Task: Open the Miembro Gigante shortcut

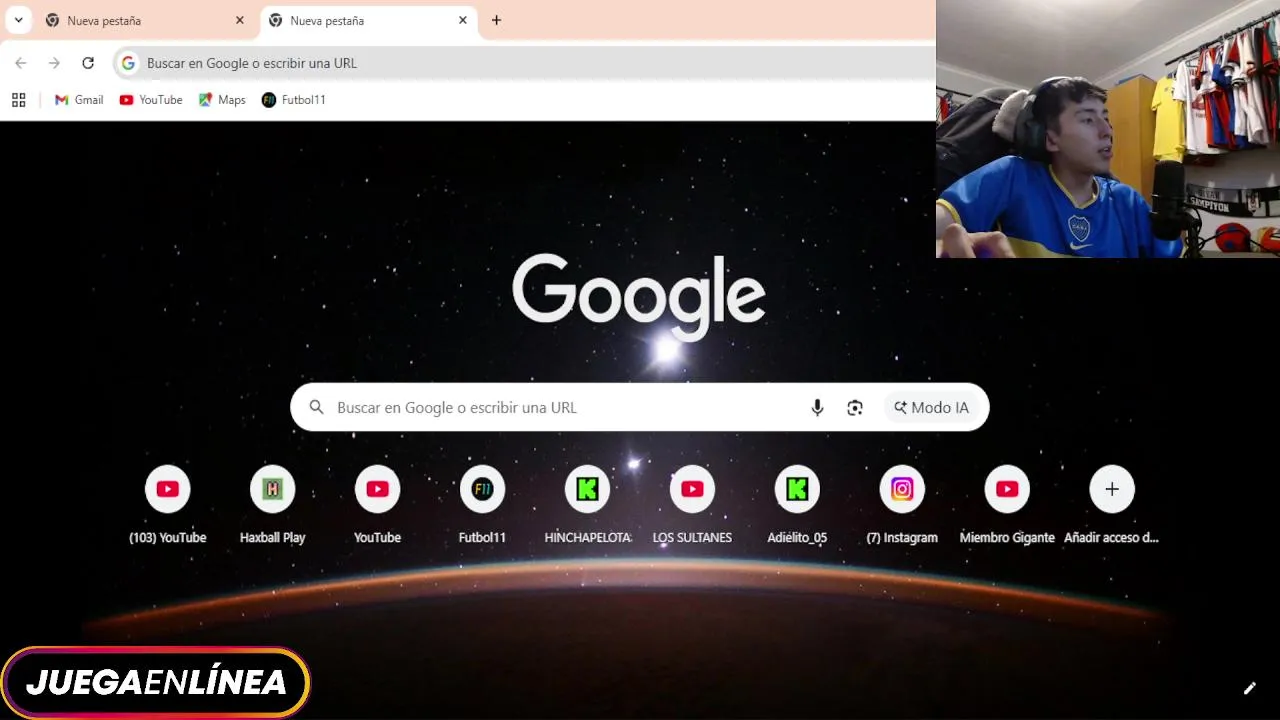Action: tap(1007, 505)
